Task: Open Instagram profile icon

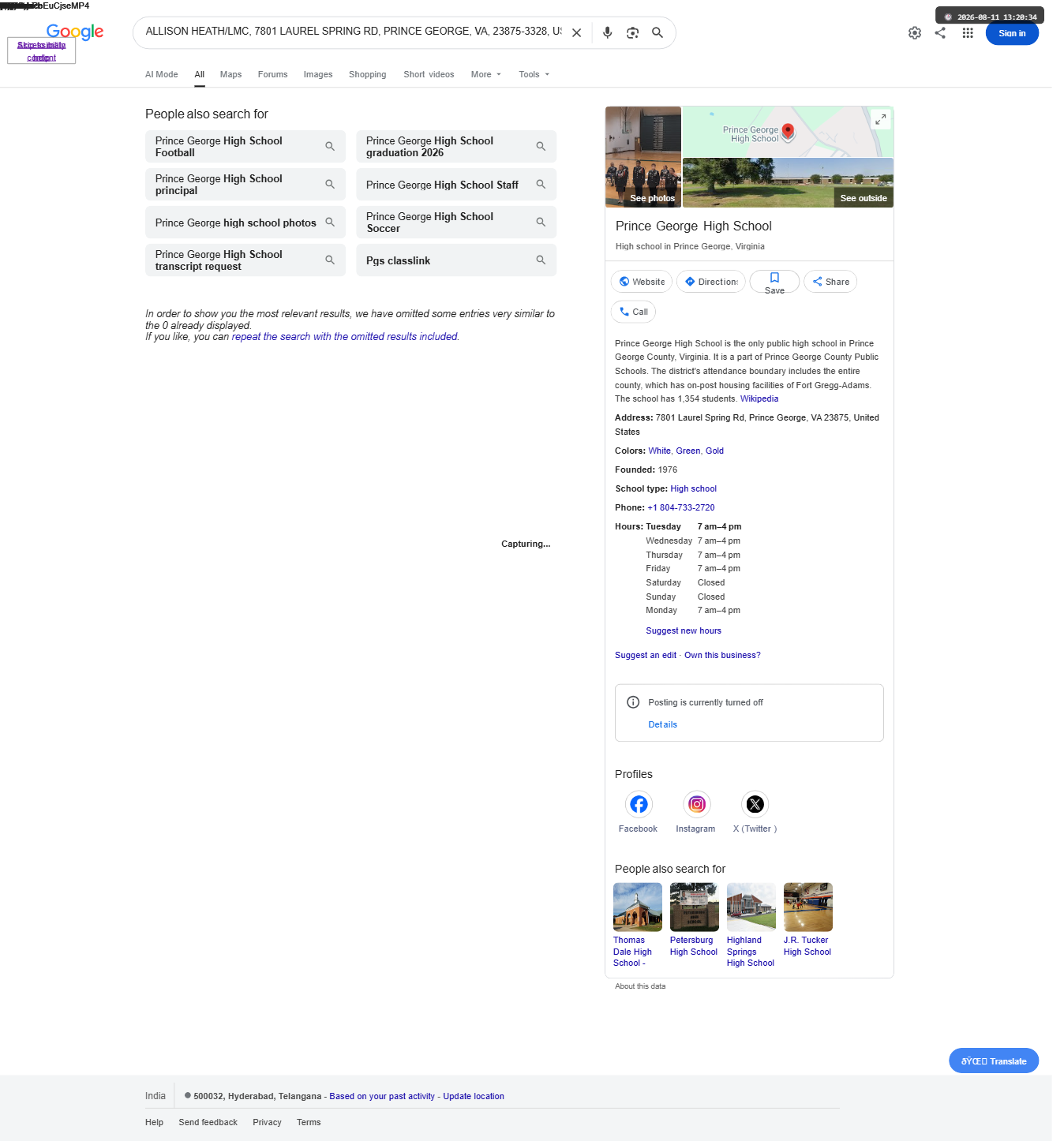Action: (697, 804)
